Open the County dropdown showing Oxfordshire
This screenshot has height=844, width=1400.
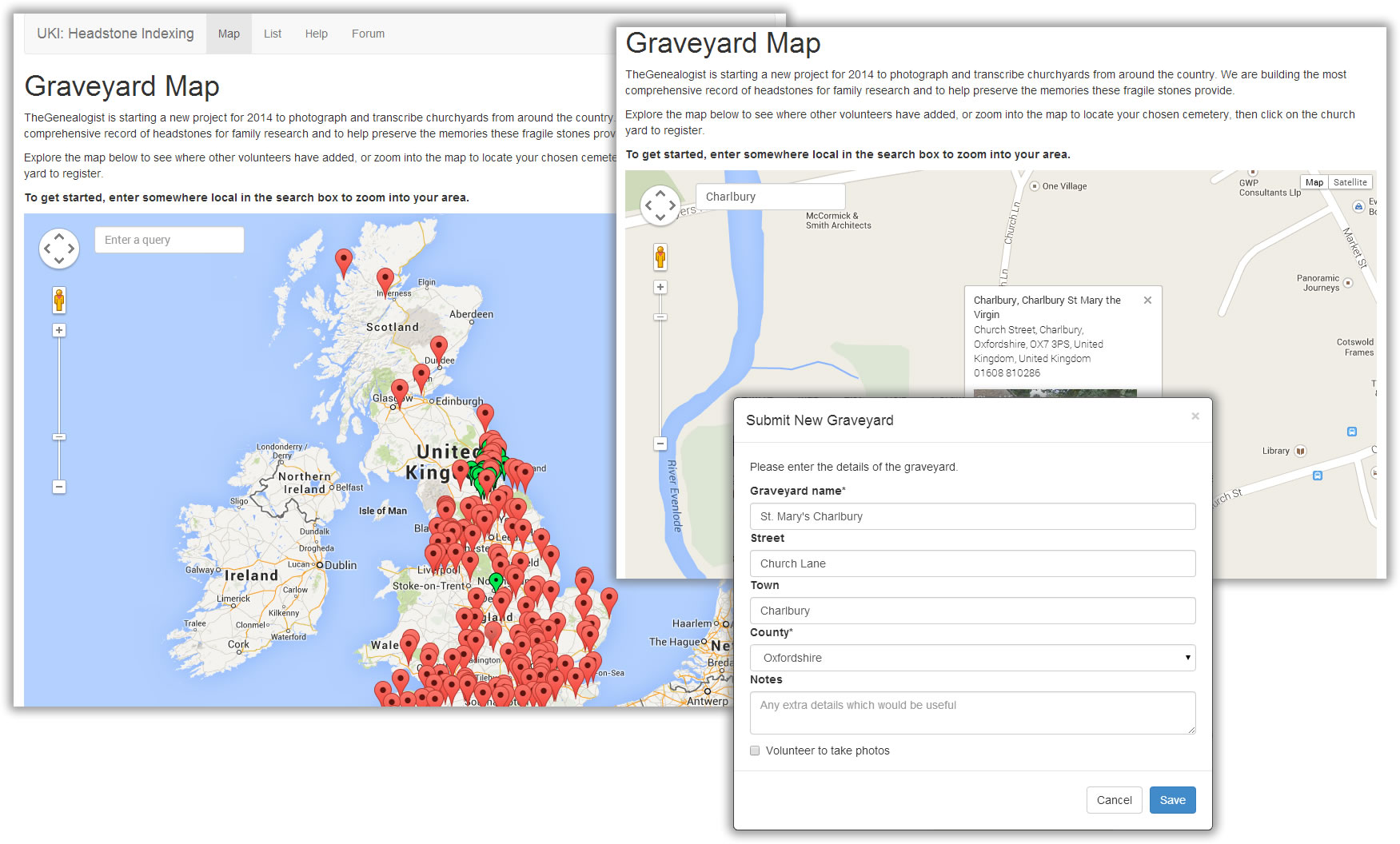click(972, 658)
